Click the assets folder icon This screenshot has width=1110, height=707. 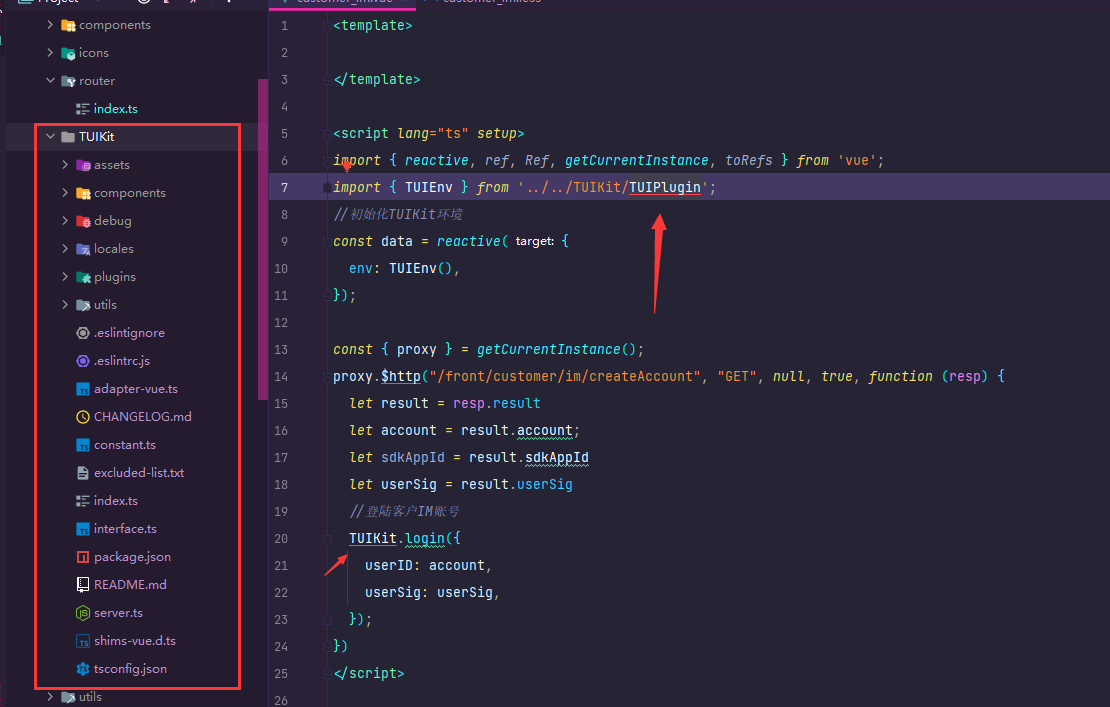(83, 165)
